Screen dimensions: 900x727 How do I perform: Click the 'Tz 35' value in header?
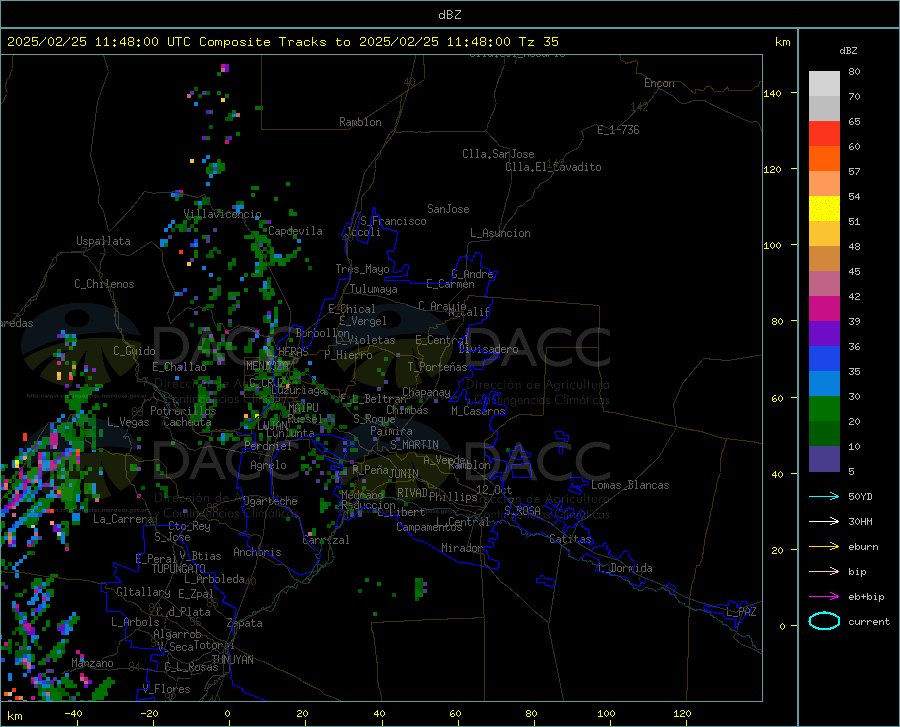[x=538, y=42]
